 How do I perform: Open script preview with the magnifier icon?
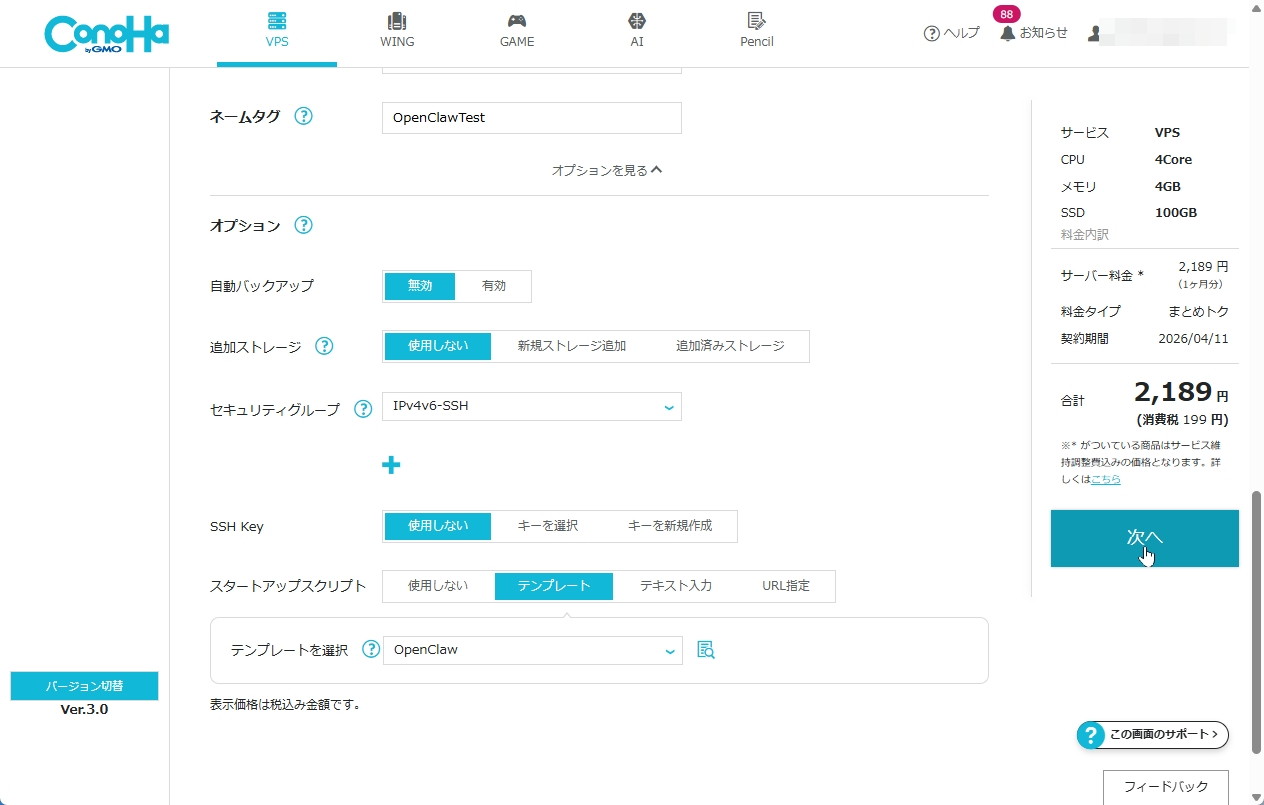(705, 649)
